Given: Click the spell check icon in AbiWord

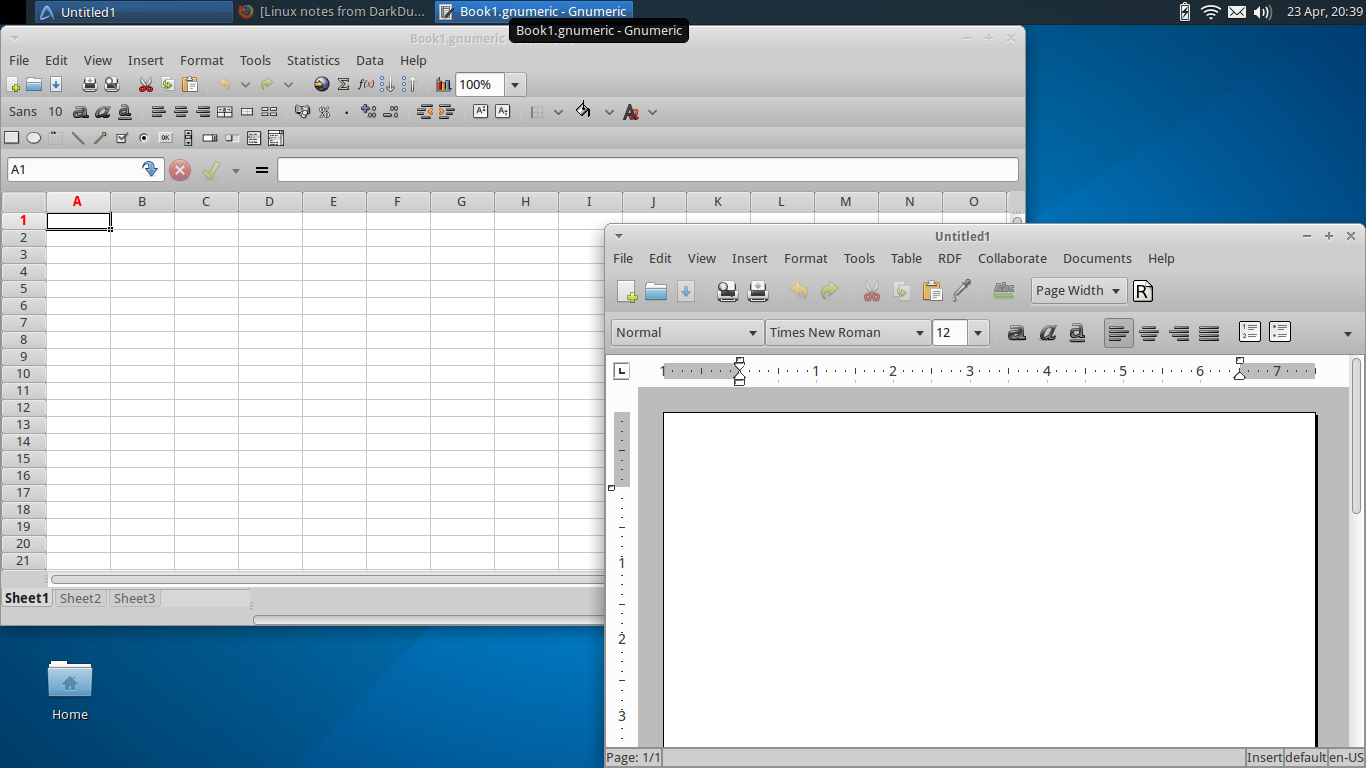Looking at the screenshot, I should click(x=1003, y=291).
